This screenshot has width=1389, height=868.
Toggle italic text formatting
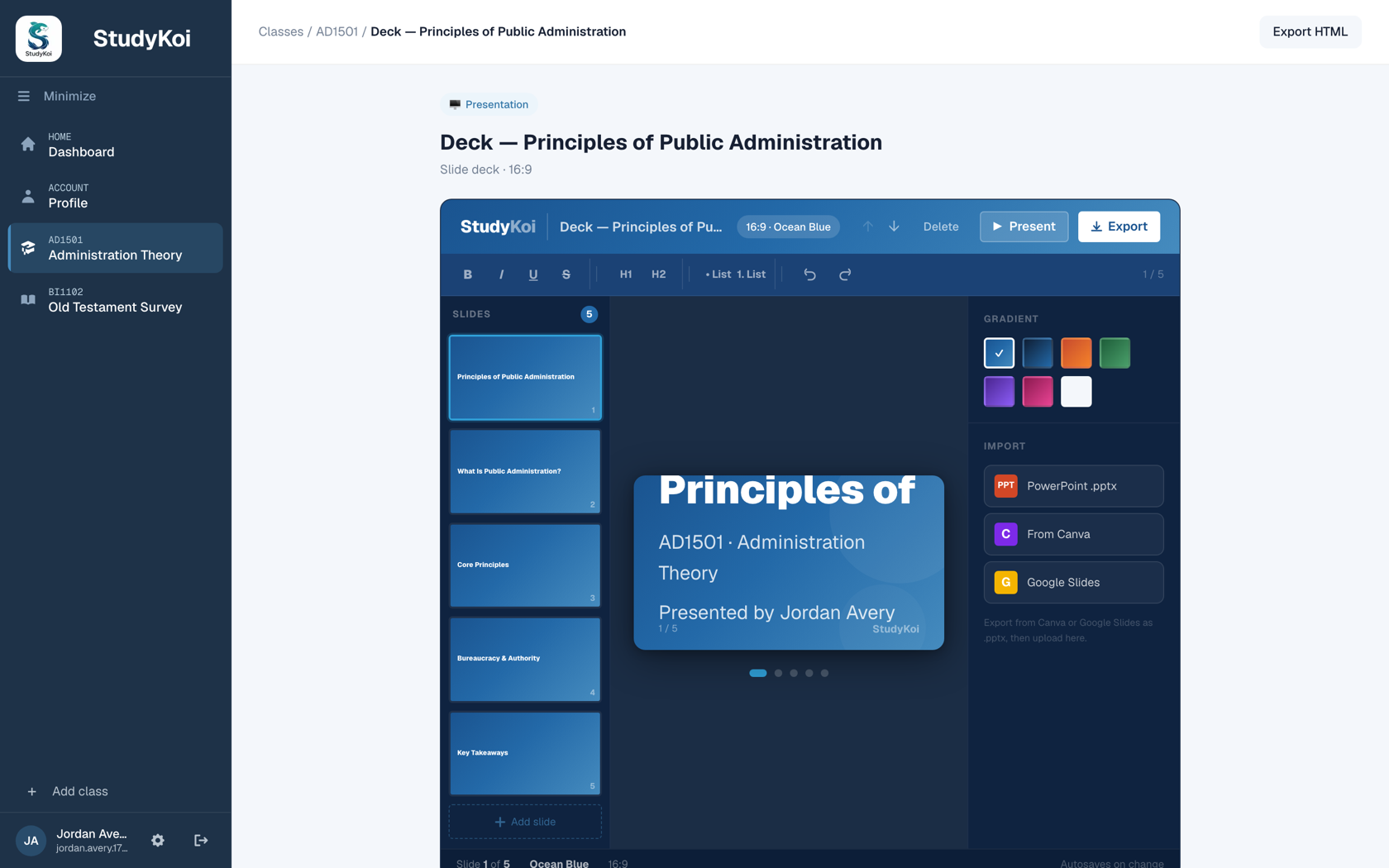pos(501,274)
